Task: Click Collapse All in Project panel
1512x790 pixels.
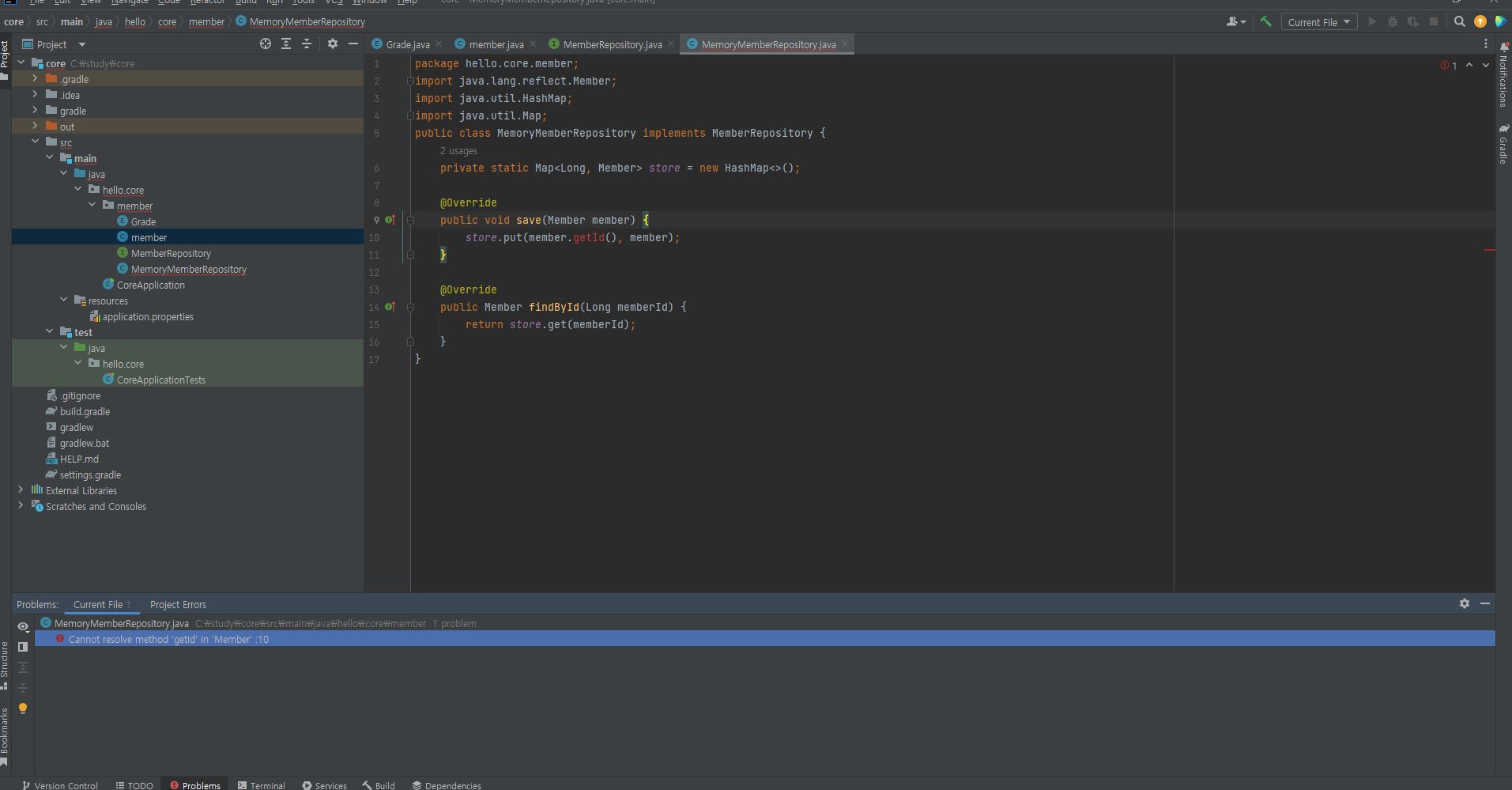Action: pos(307,44)
